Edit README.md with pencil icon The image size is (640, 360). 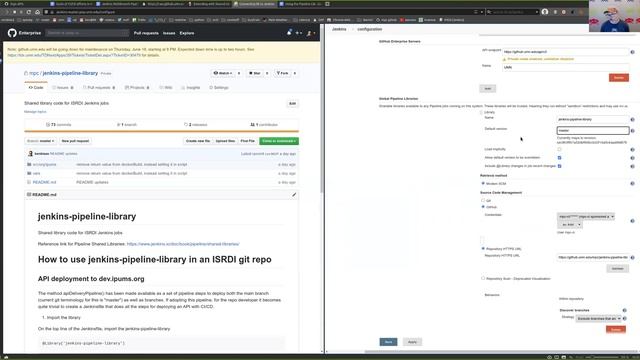click(294, 195)
